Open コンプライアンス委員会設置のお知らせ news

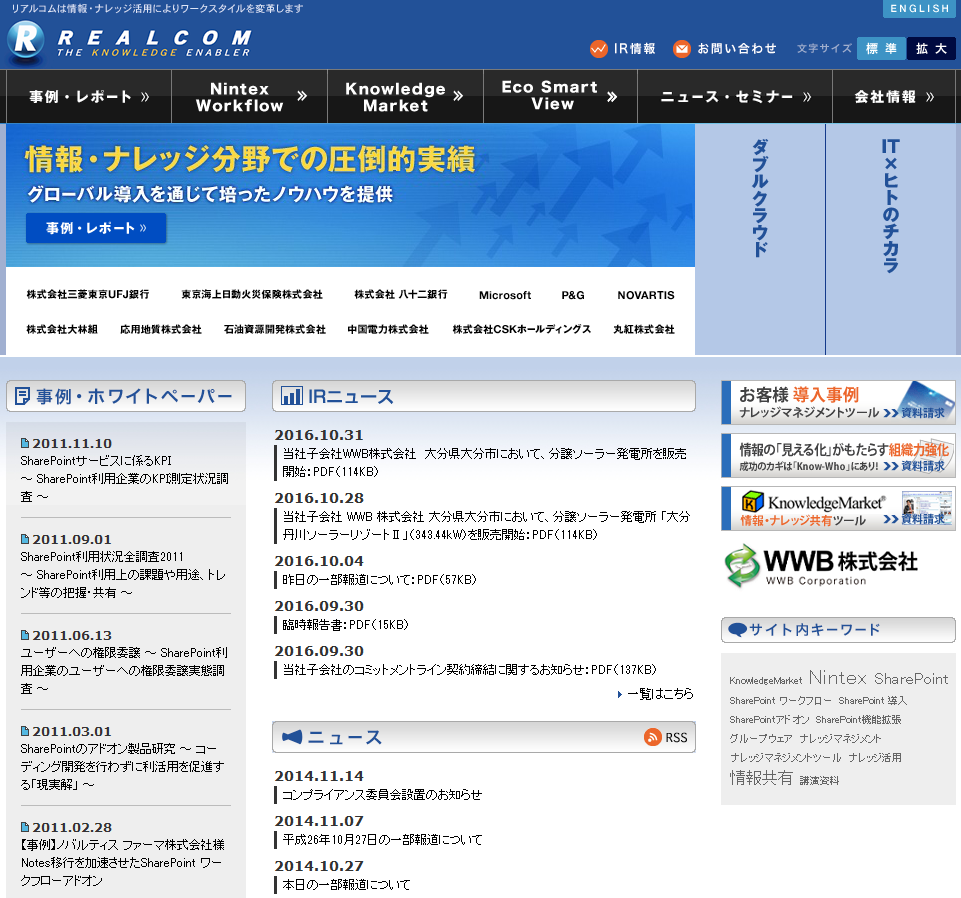coord(382,794)
